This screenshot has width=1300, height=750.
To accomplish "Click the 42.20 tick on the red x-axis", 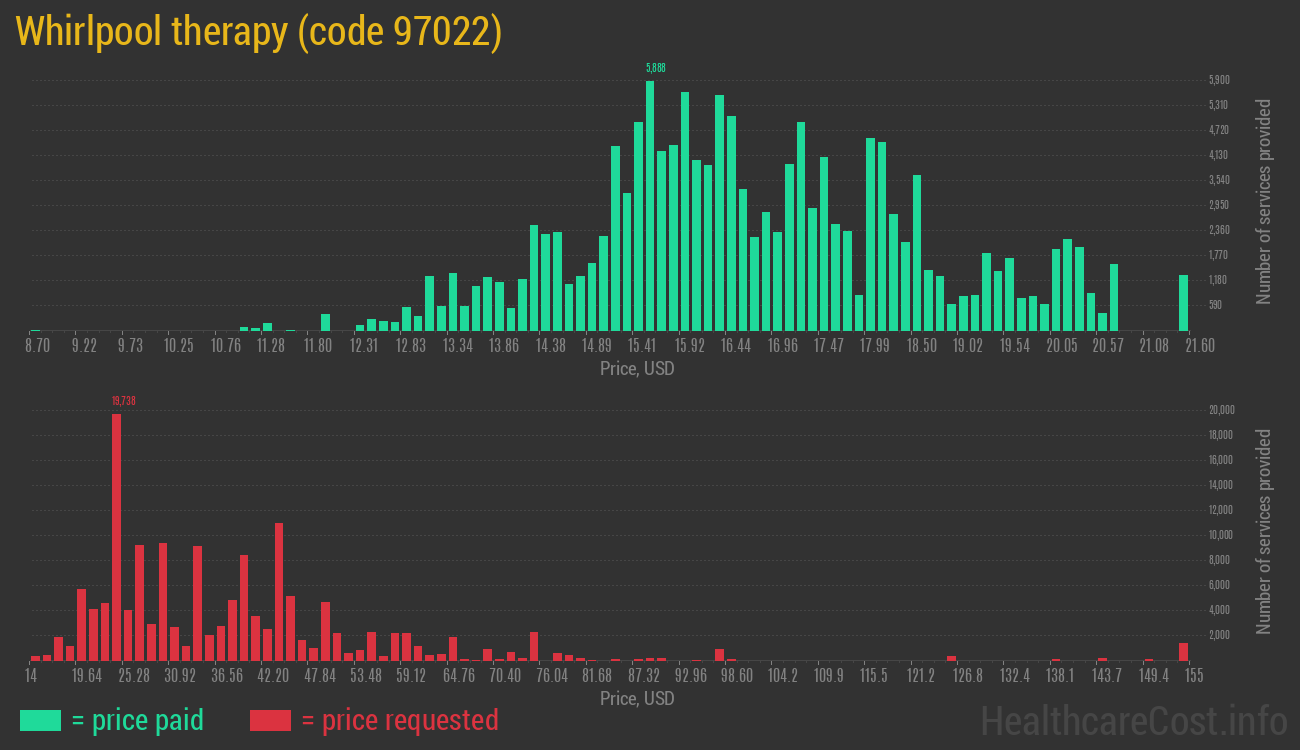I will click(x=273, y=676).
